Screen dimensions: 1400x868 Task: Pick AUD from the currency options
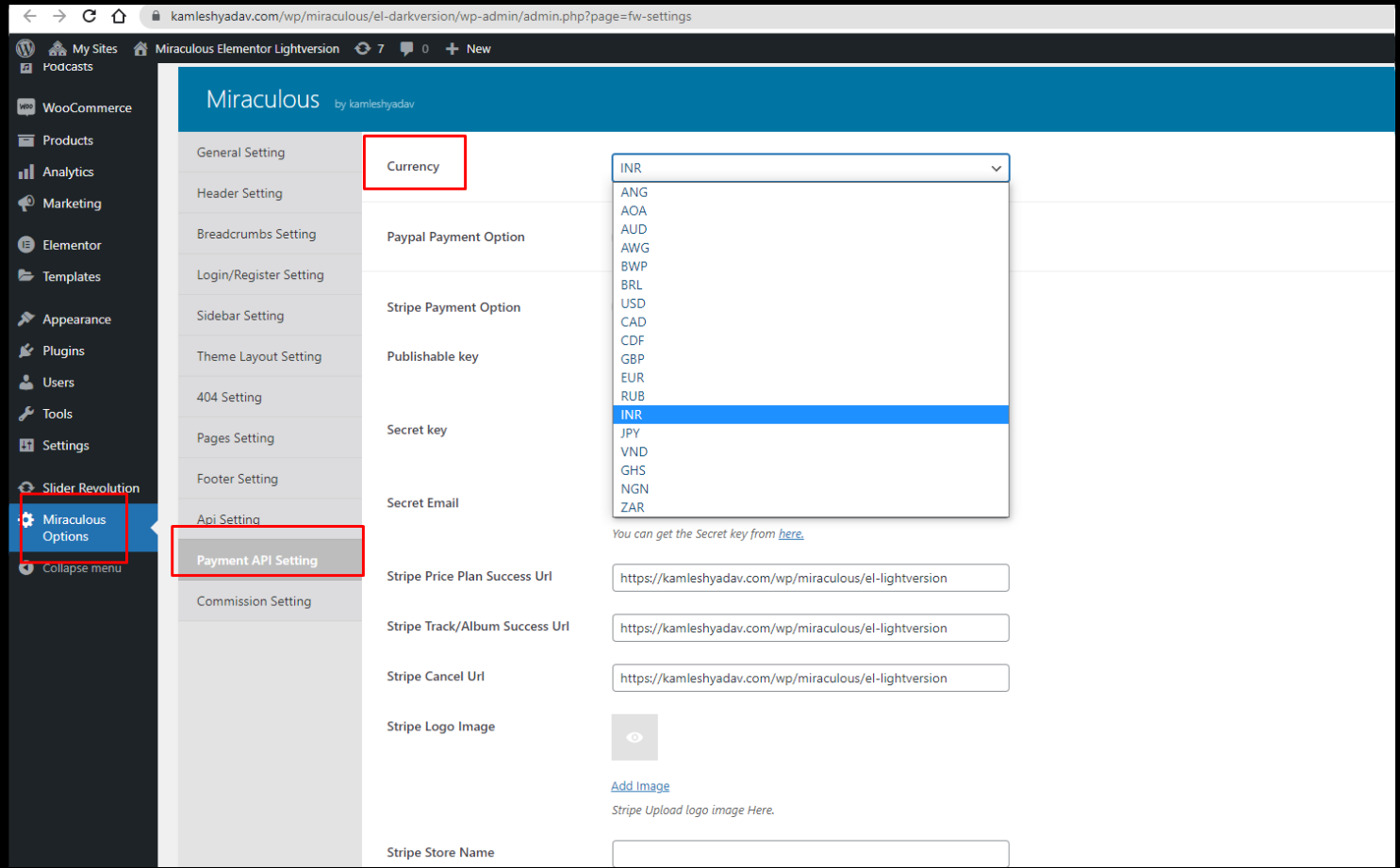(811, 229)
